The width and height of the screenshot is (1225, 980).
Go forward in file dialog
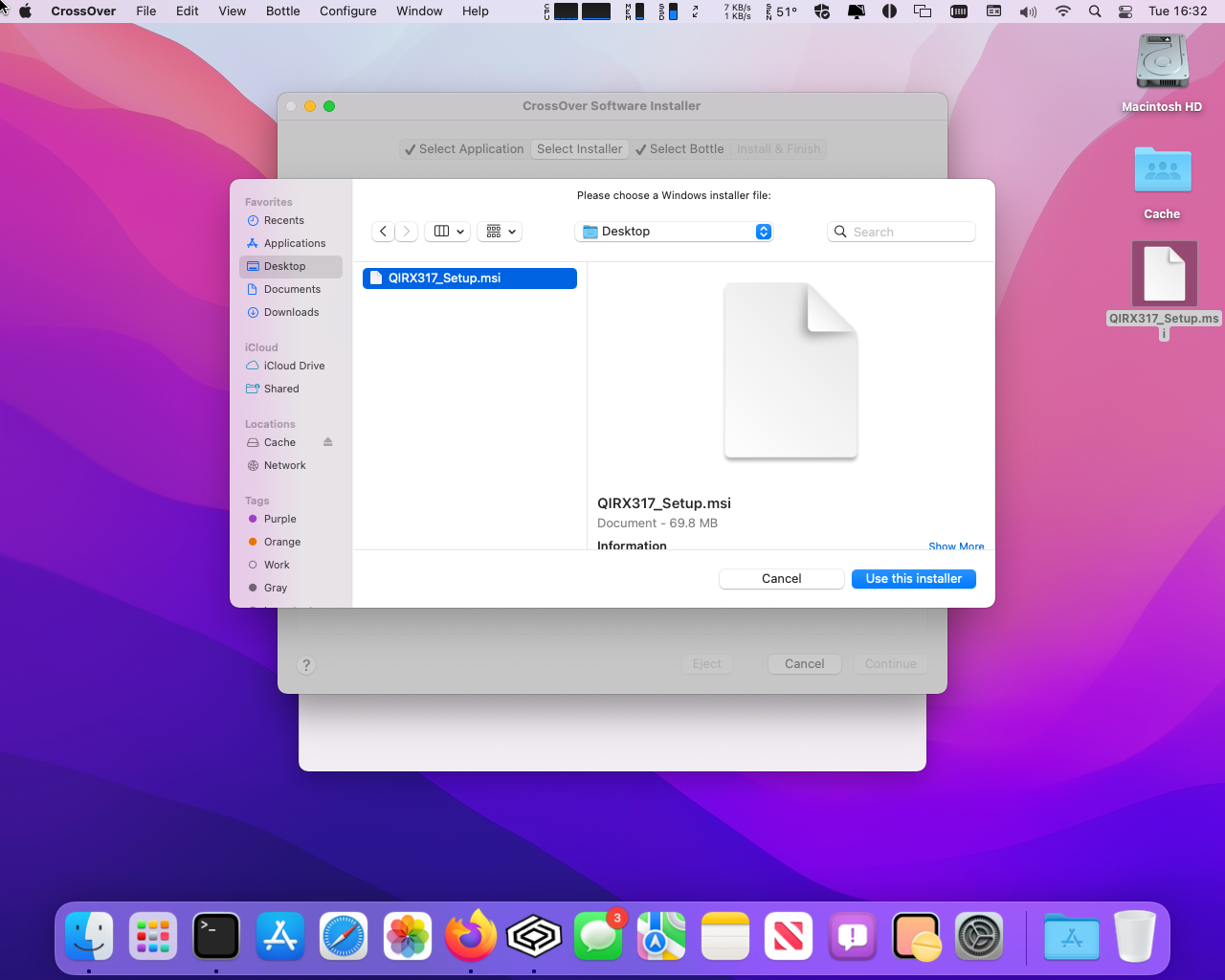tap(407, 232)
